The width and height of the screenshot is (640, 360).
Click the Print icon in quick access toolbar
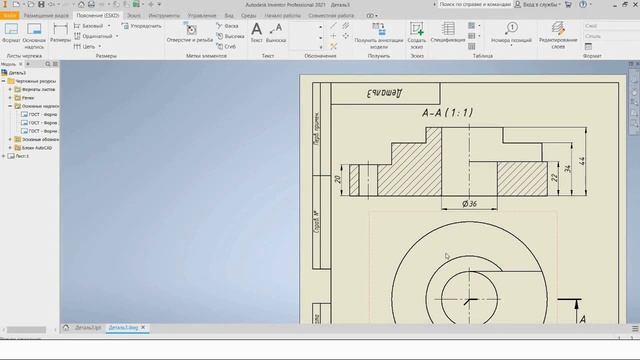tap(91, 4)
